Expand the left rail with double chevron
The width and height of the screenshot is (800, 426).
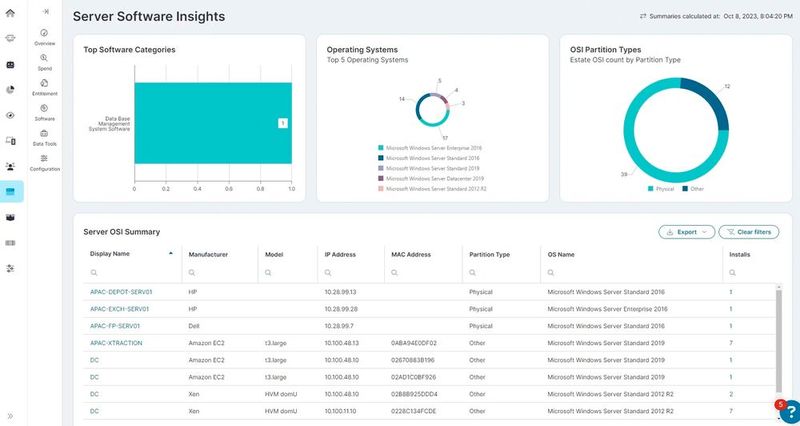[x=10, y=416]
